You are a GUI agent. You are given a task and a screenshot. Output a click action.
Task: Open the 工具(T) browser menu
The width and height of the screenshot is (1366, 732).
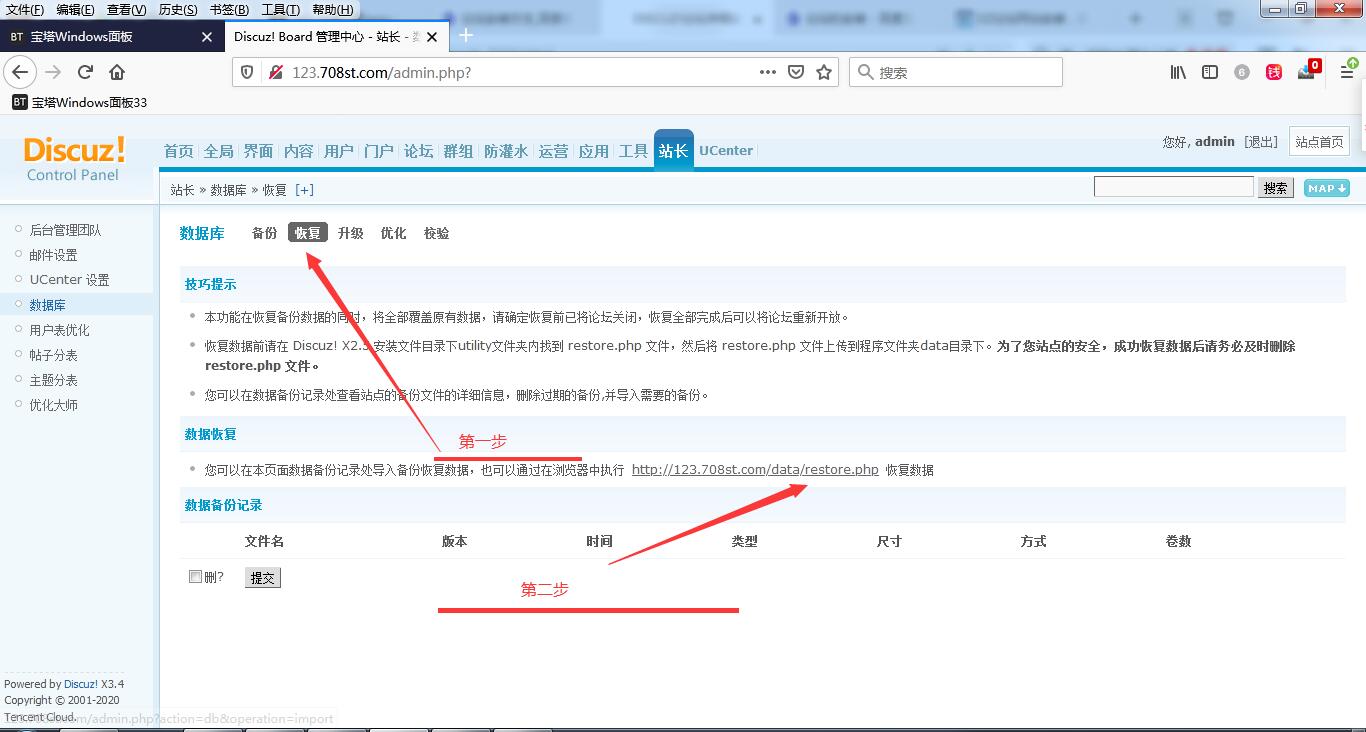click(x=280, y=10)
